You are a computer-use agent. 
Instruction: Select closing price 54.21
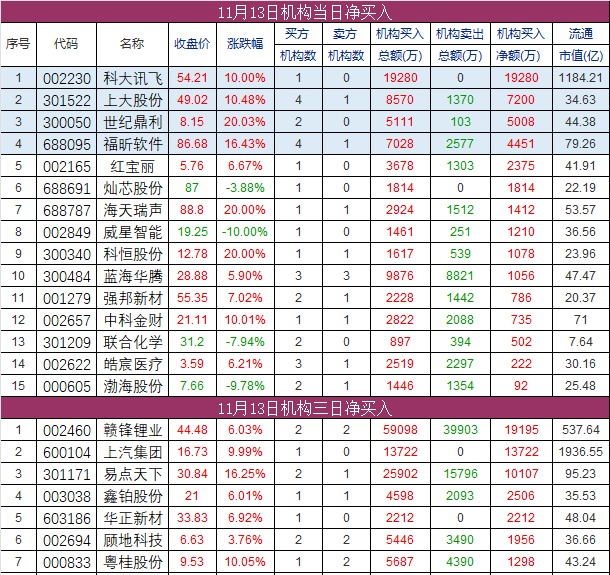[x=192, y=78]
